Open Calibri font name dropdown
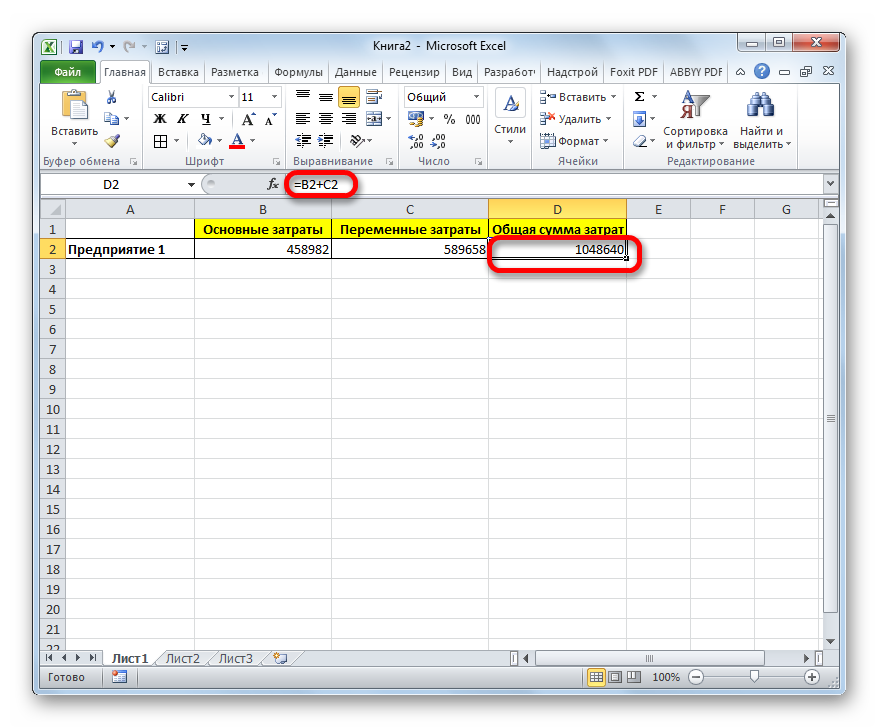This screenshot has height=728, width=879. tap(231, 97)
